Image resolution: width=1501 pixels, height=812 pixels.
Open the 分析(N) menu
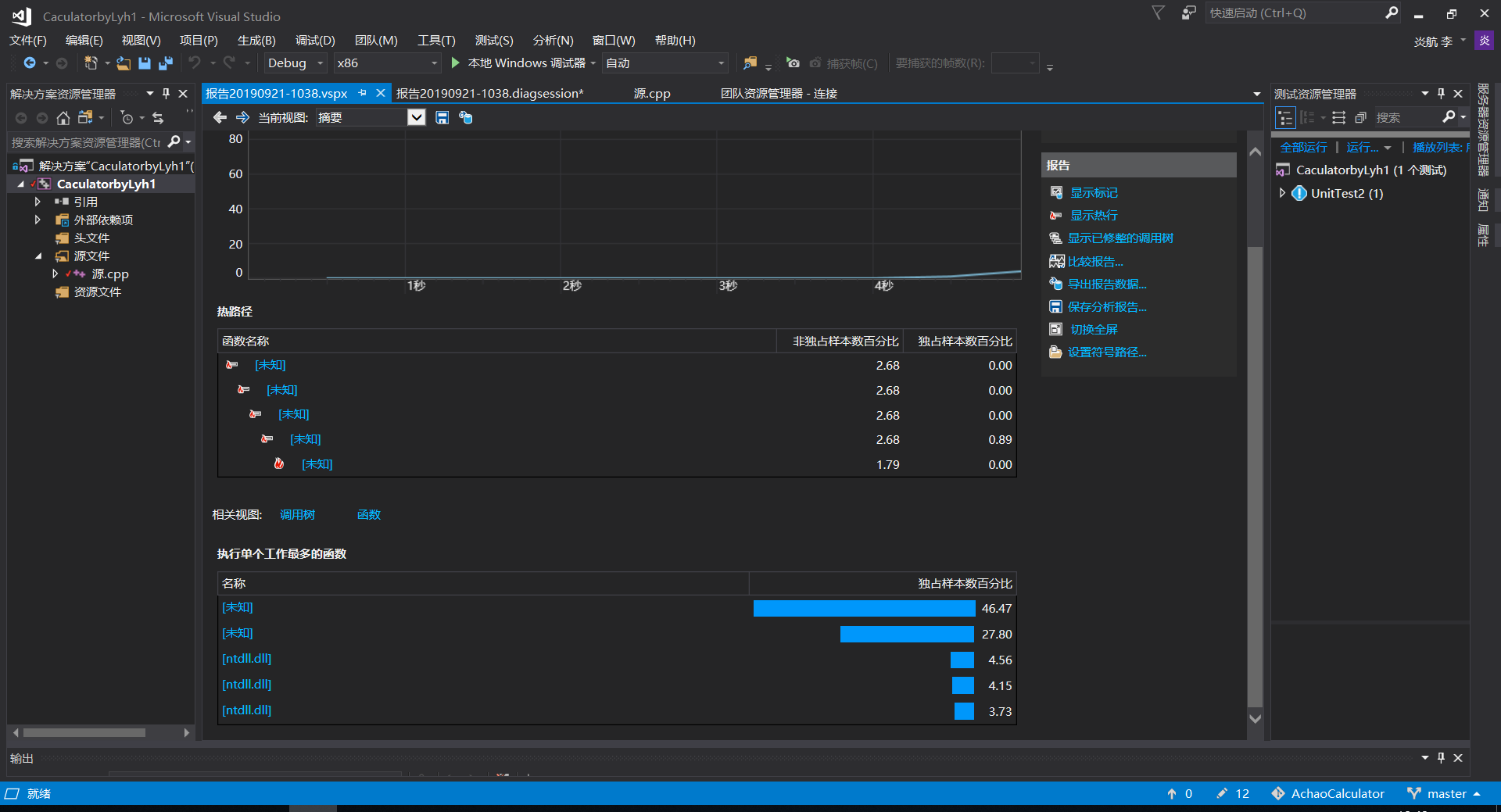pyautogui.click(x=553, y=40)
